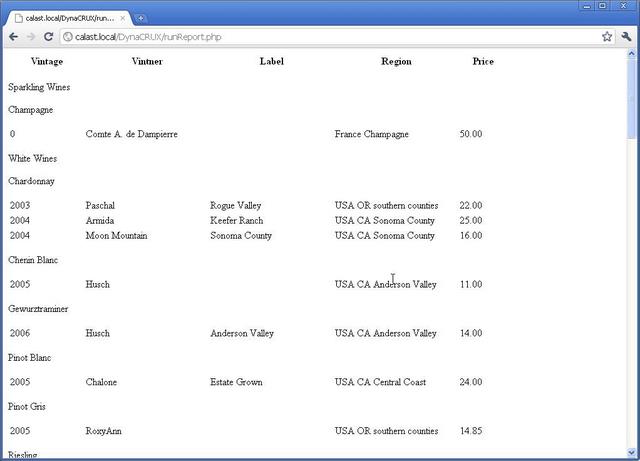Select the calast.local/DynaCRUX tab
The height and width of the screenshot is (461, 640).
tap(69, 18)
